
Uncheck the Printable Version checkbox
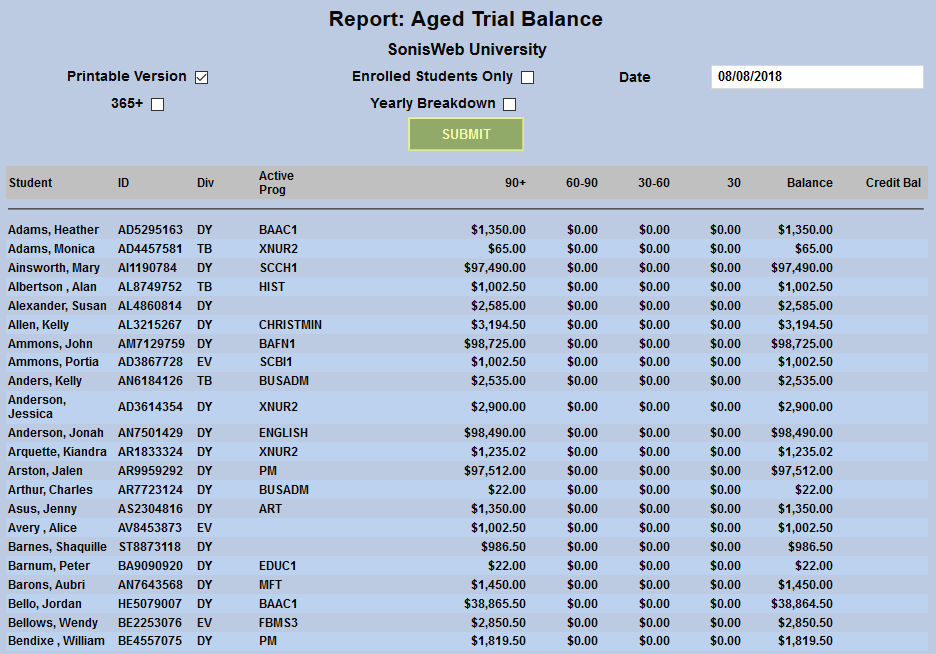pyautogui.click(x=200, y=76)
